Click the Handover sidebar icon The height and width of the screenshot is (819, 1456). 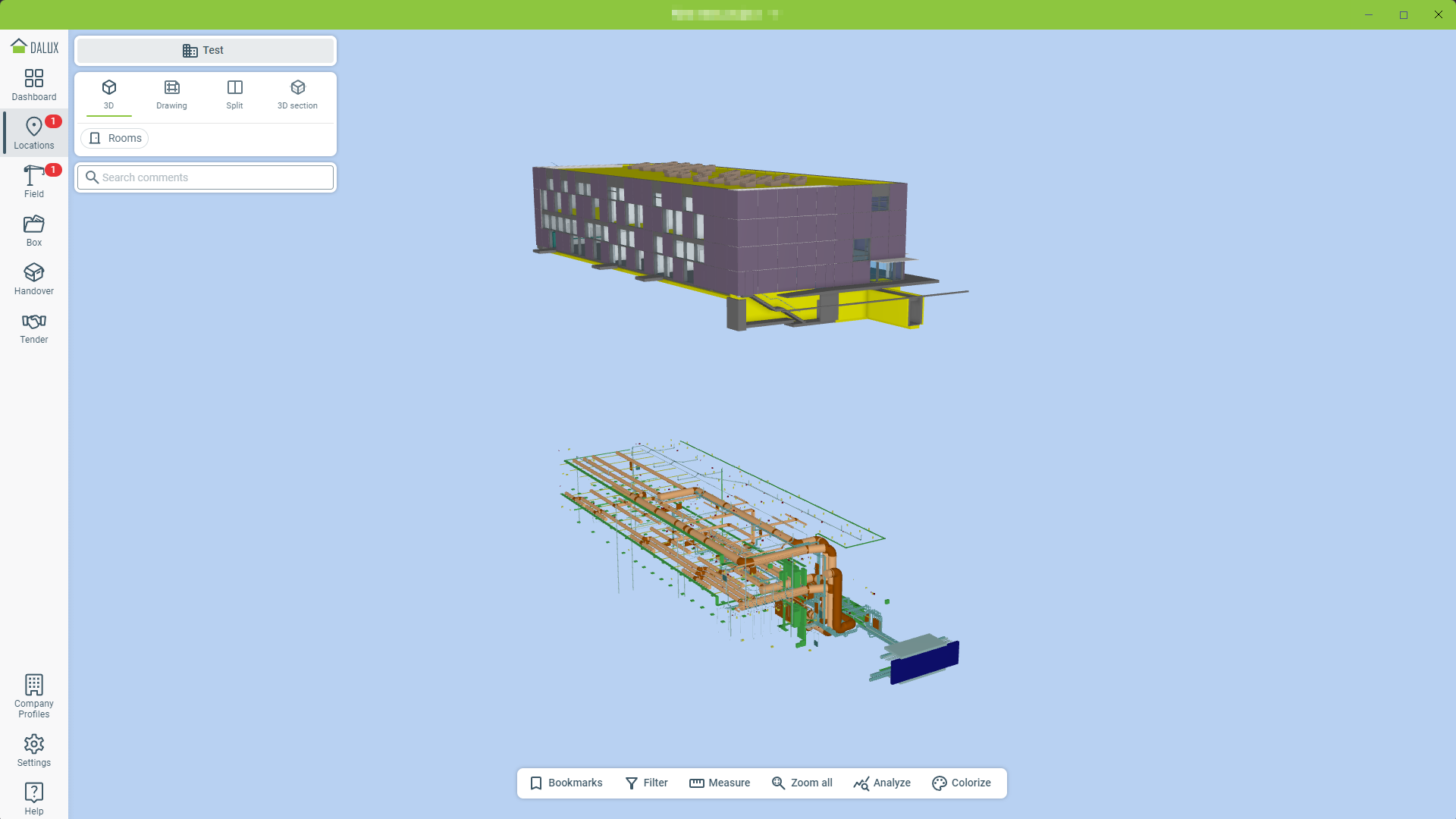[34, 278]
